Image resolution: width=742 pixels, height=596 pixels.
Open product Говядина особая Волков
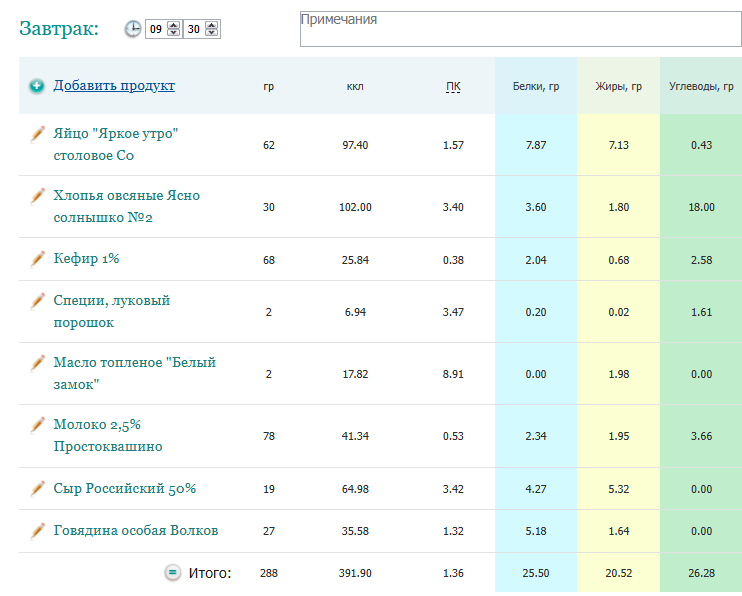coord(136,531)
